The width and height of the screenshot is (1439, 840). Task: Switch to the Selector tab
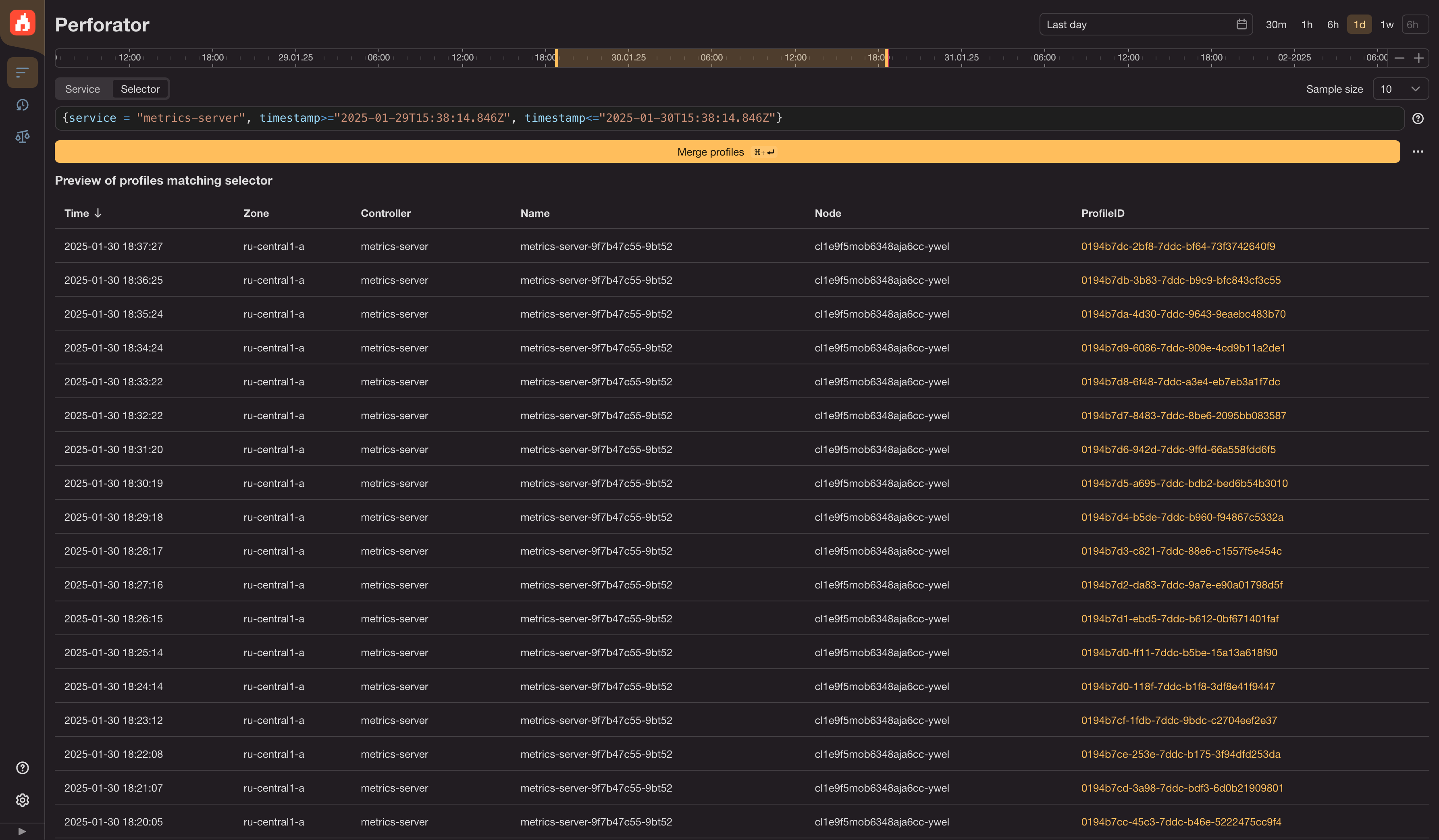point(140,89)
